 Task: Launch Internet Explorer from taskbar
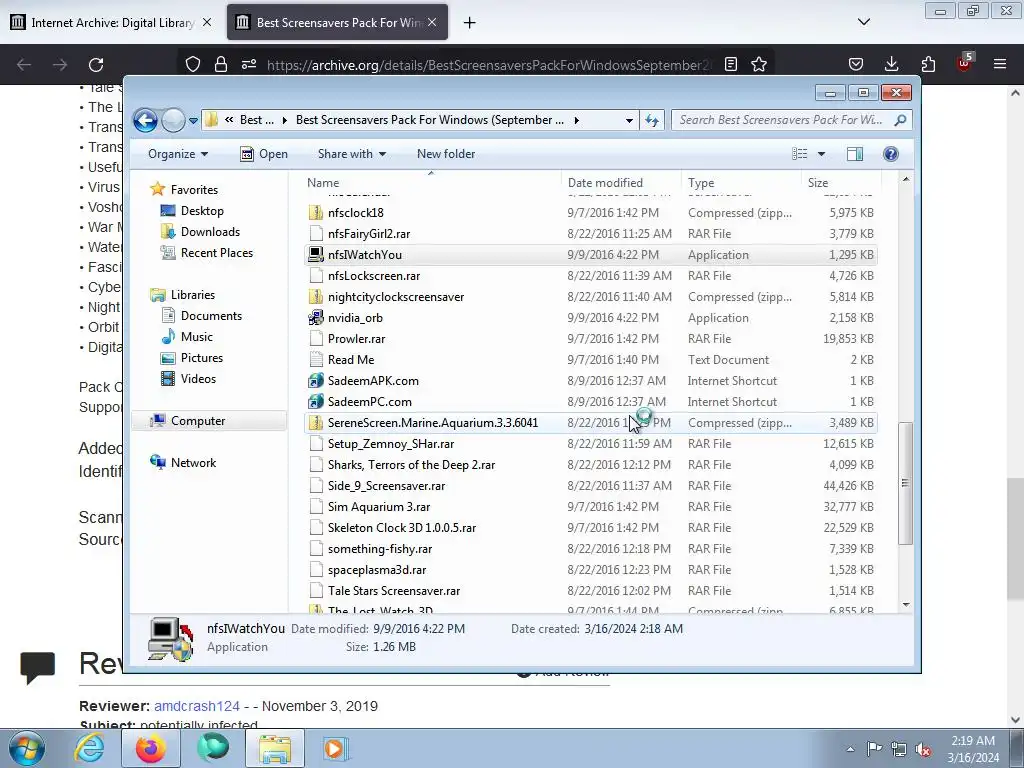point(88,749)
